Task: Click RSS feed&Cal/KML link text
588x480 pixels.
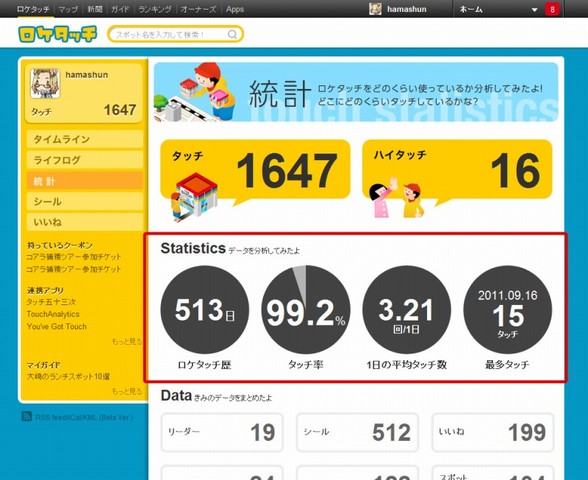Action: click(x=84, y=417)
